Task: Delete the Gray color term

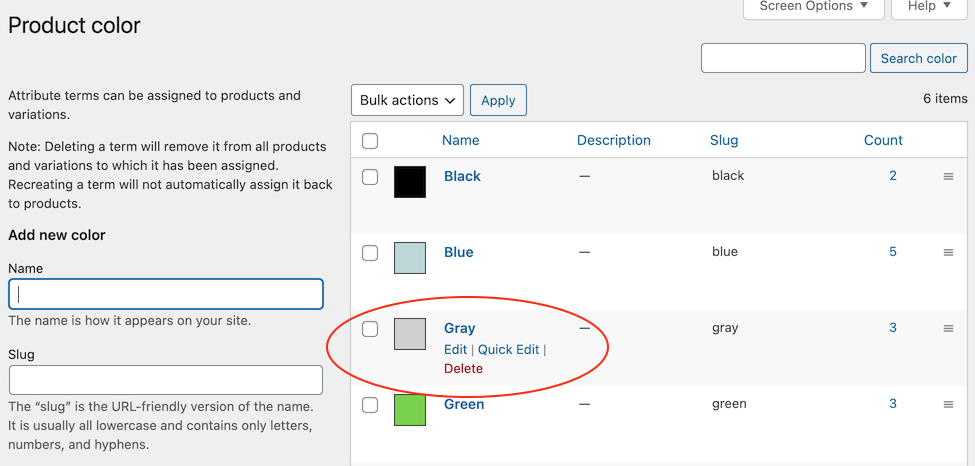Action: 463,369
